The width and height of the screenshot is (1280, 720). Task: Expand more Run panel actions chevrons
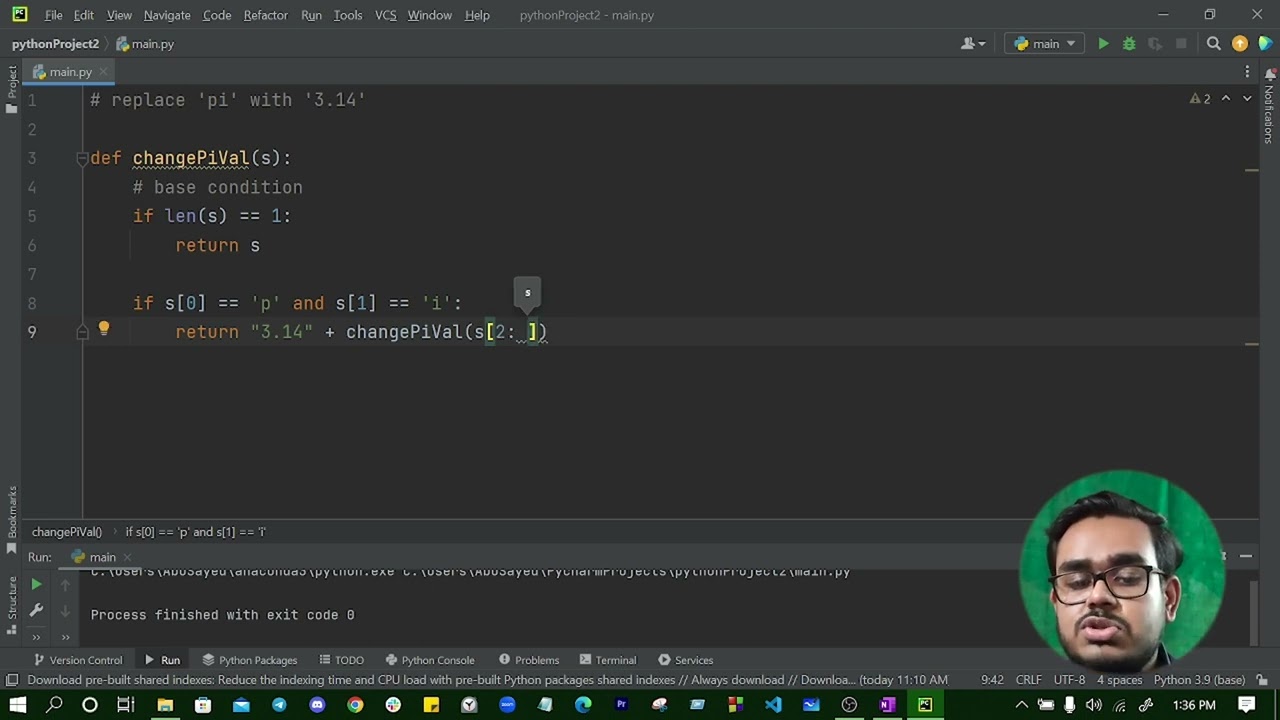(x=36, y=636)
